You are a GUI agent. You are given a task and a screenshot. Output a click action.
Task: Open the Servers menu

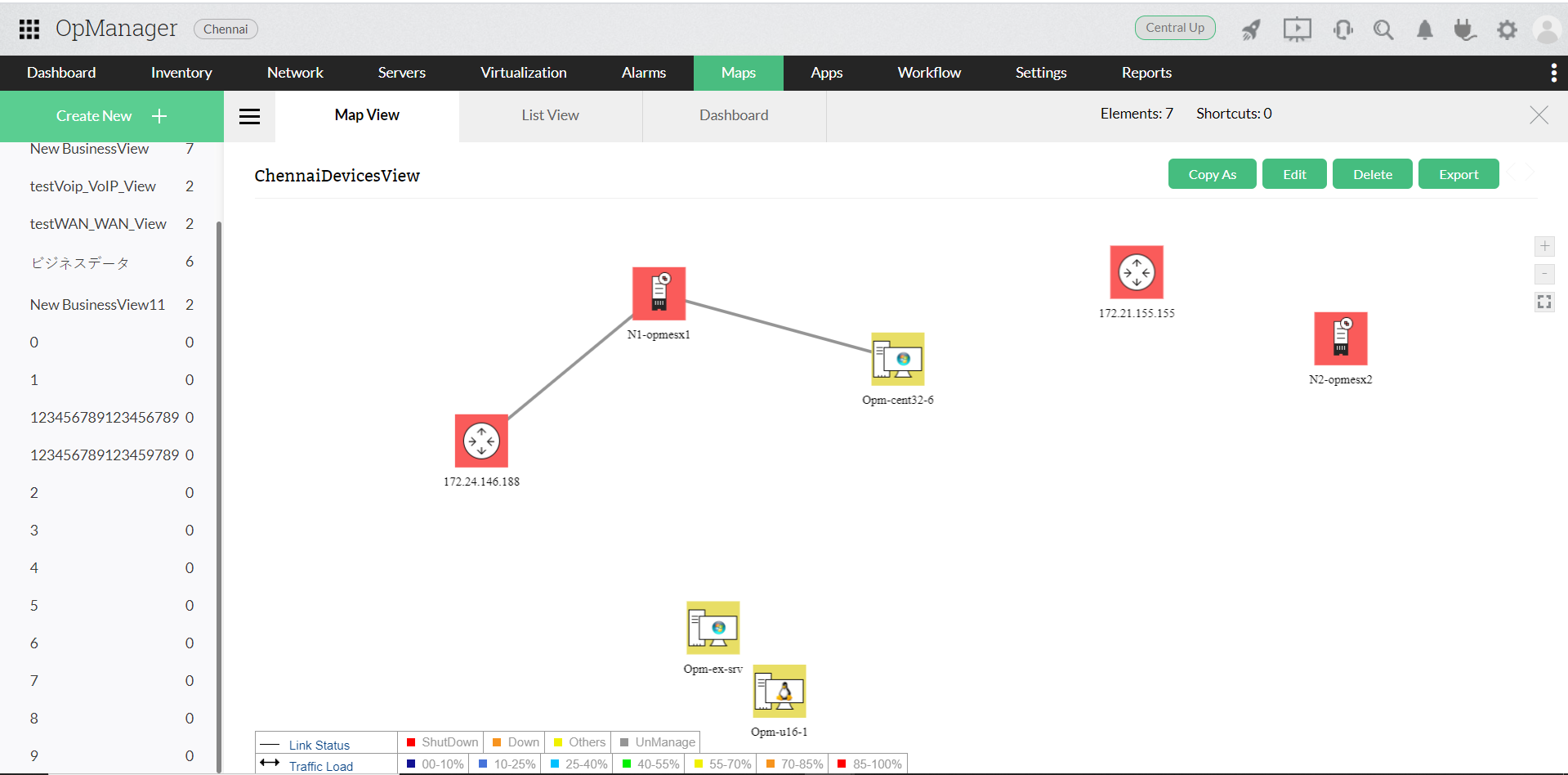pos(402,73)
